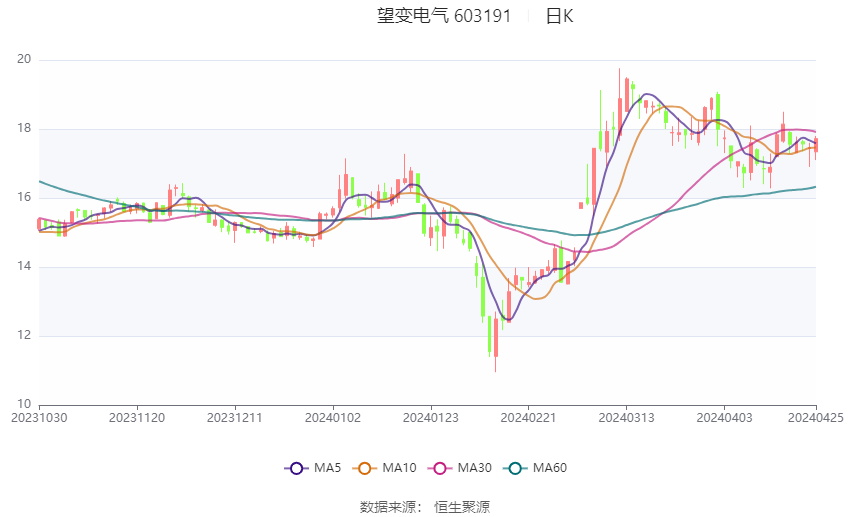Image resolution: width=850 pixels, height=517 pixels.
Task: Click the 20231120 date axis label
Action: pyautogui.click(x=137, y=418)
